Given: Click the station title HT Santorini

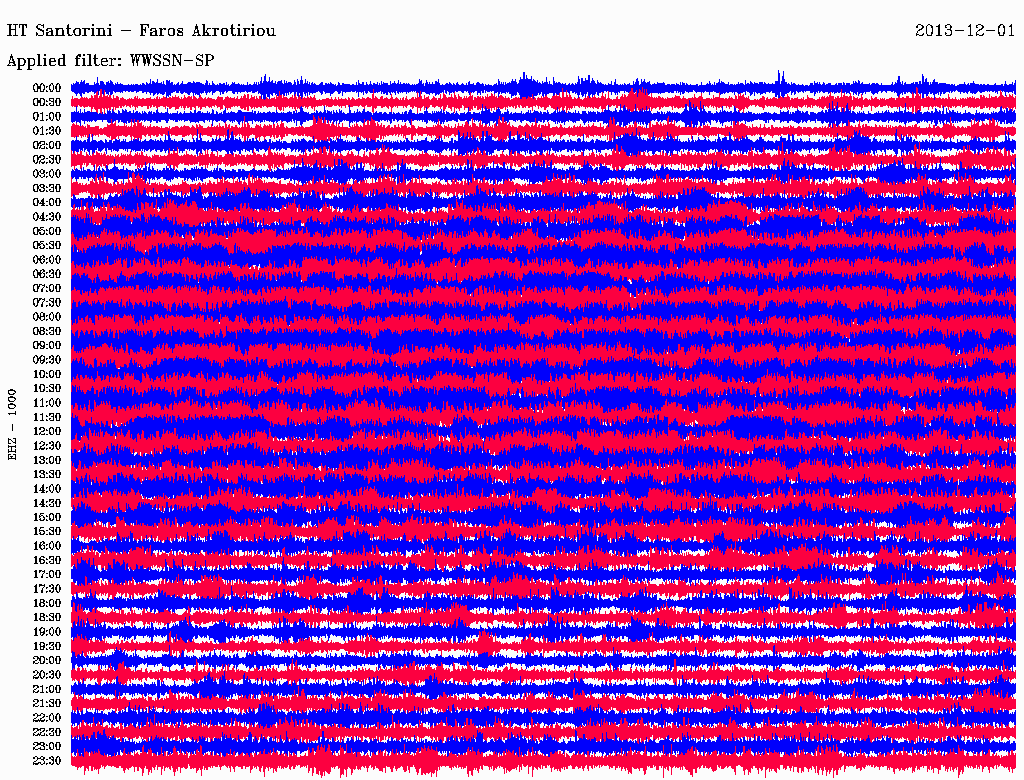Looking at the screenshot, I should point(59,31).
